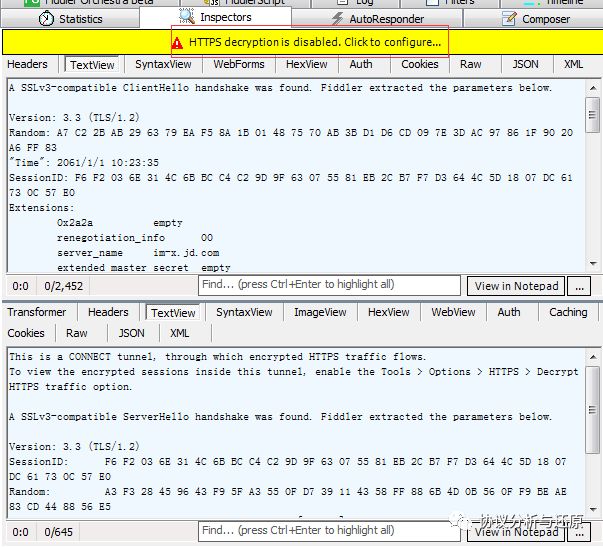Viewport: 603px width, 548px height.
Task: Open the response JSON tab
Action: pos(131,333)
